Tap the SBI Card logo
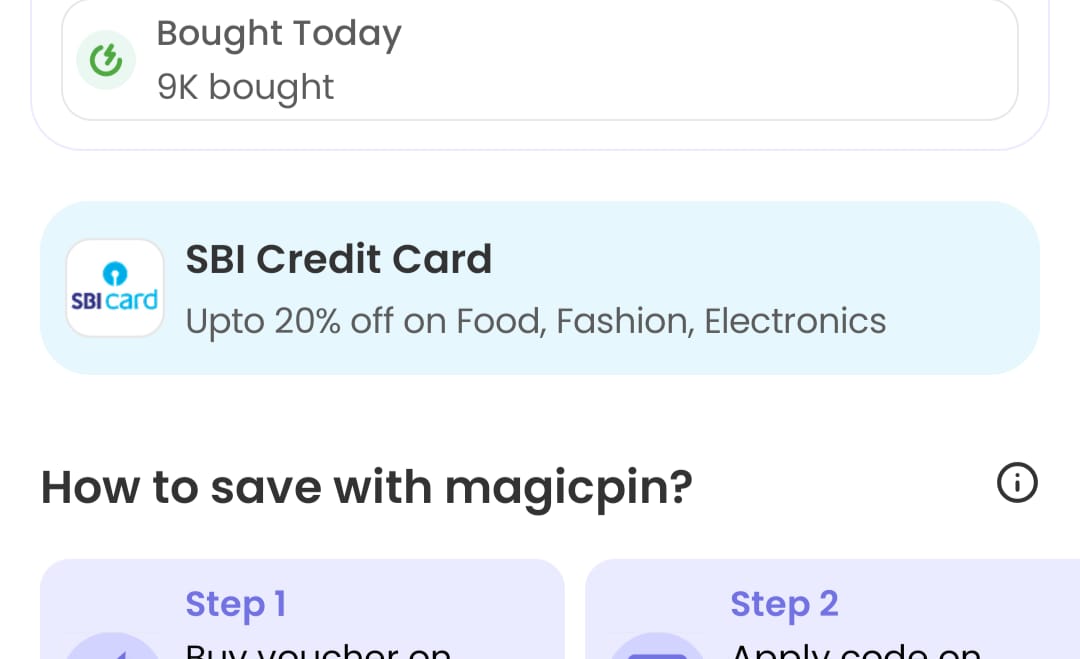1080x659 pixels. pos(115,288)
